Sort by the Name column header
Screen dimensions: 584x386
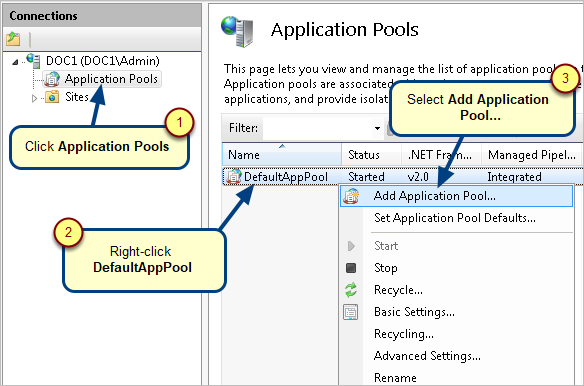[x=282, y=154]
